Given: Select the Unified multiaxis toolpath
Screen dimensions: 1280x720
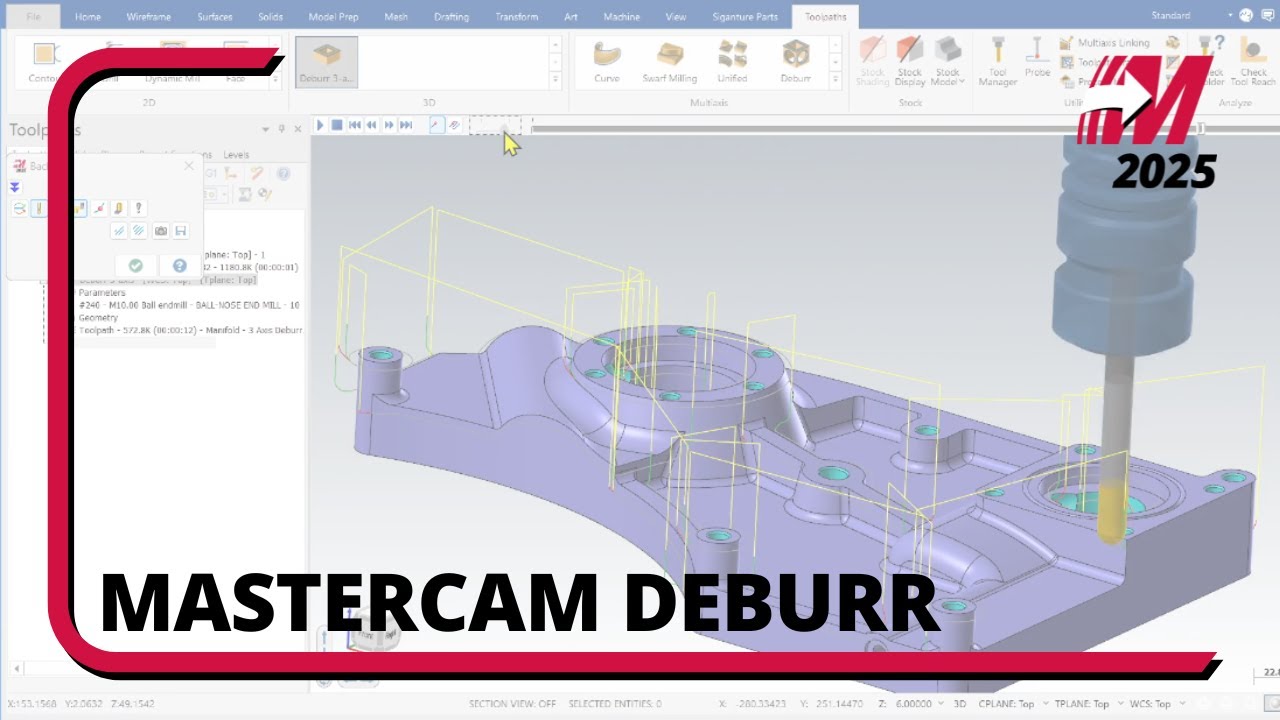Looking at the screenshot, I should tap(732, 62).
